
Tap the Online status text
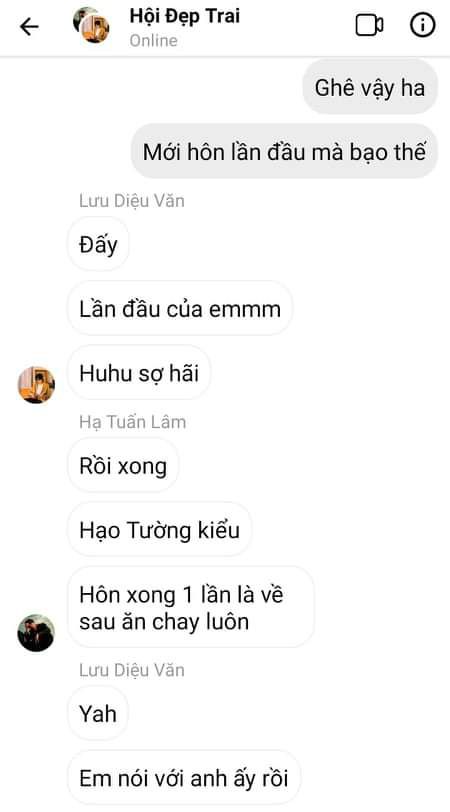point(153,40)
